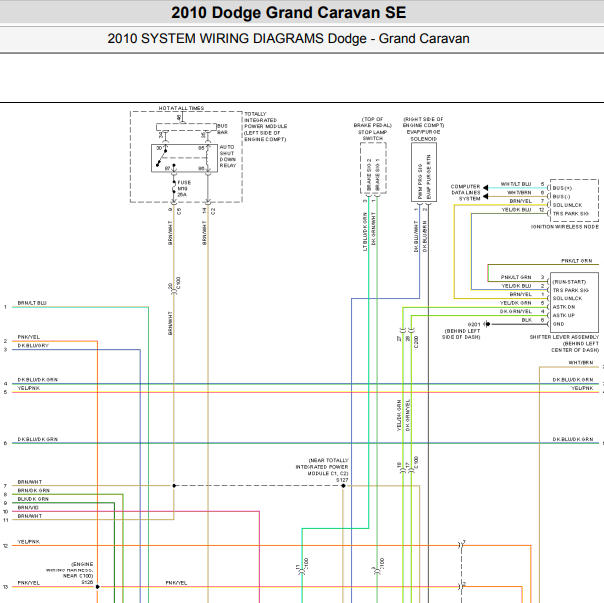Click the 'PNK/LT GRN' label at pin 3

point(516,277)
